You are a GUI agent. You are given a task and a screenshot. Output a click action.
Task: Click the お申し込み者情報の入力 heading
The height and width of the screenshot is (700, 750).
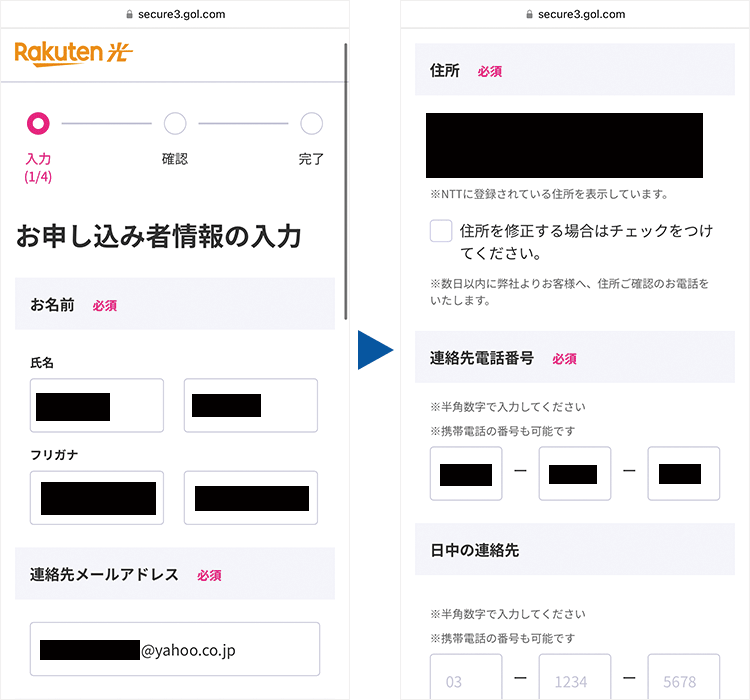click(x=159, y=236)
